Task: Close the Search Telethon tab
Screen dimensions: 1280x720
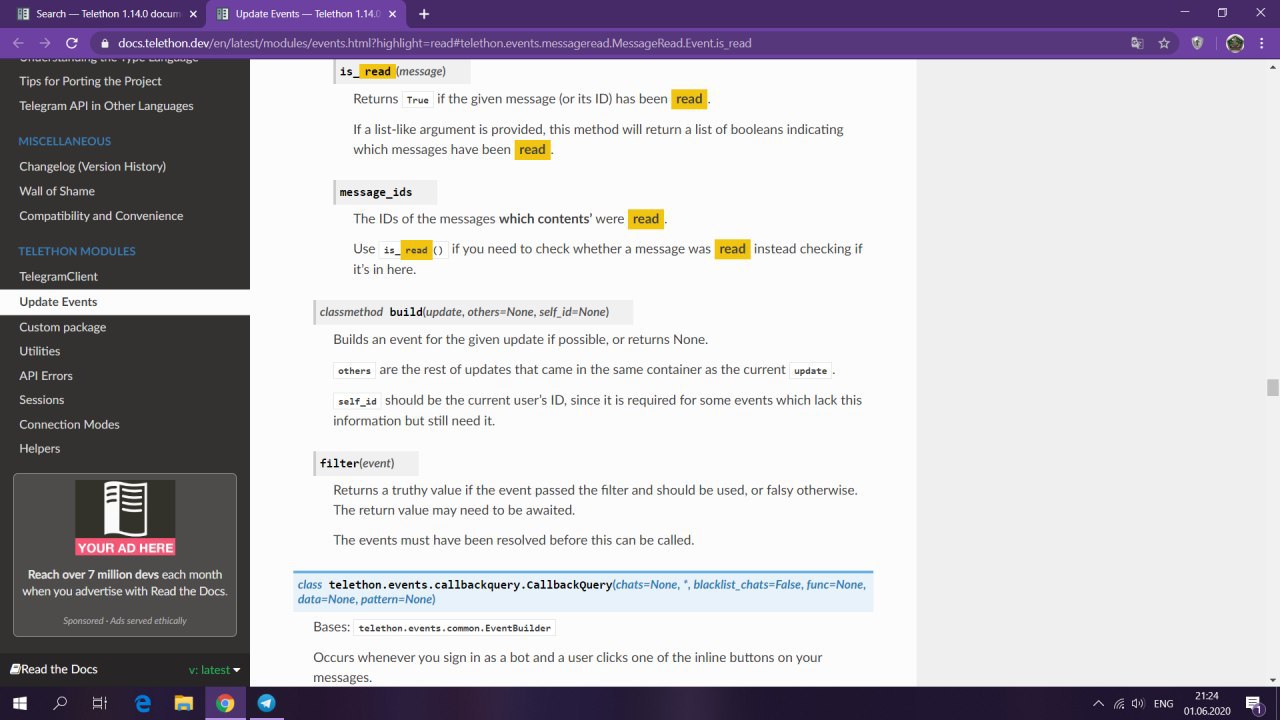Action: pos(191,14)
